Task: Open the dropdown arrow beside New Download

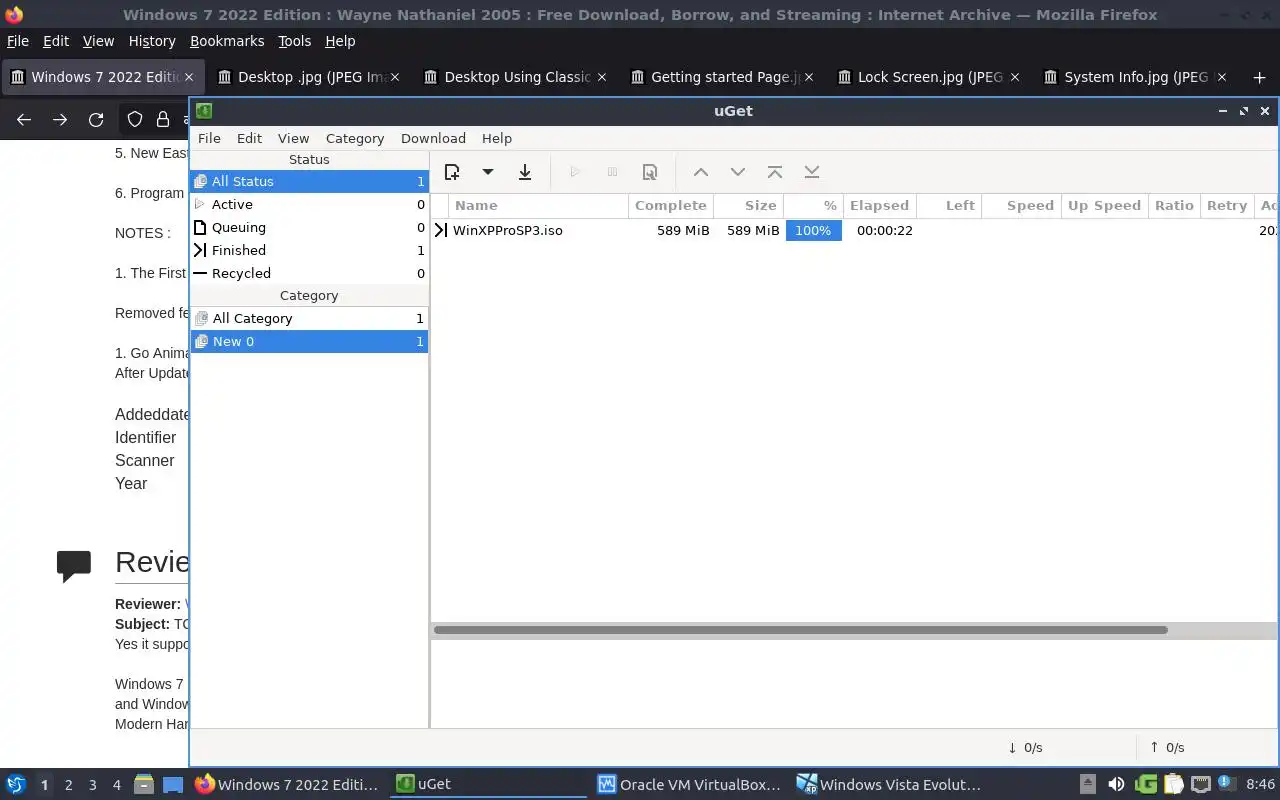Action: (487, 172)
